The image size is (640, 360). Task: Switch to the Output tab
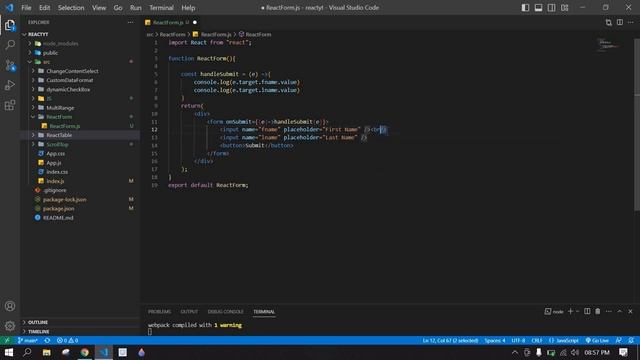189,311
